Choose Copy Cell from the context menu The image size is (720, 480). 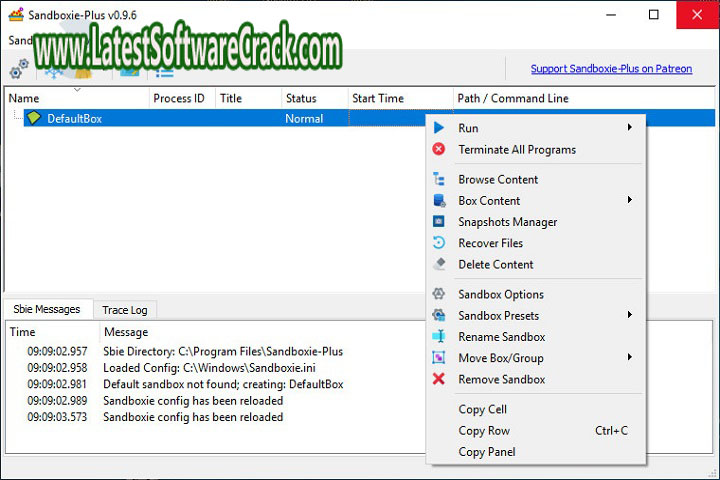pos(483,410)
